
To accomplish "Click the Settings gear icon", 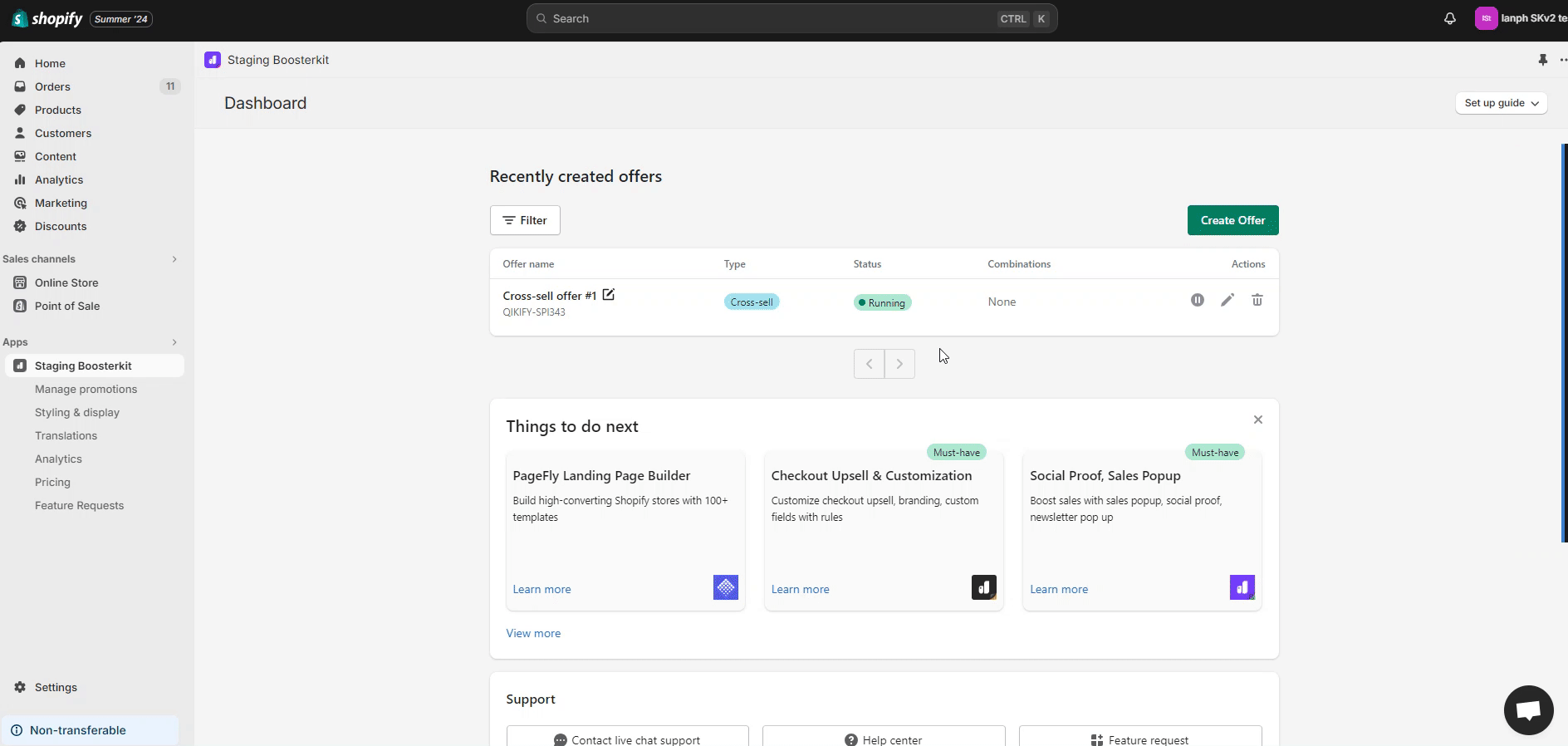I will click(20, 687).
